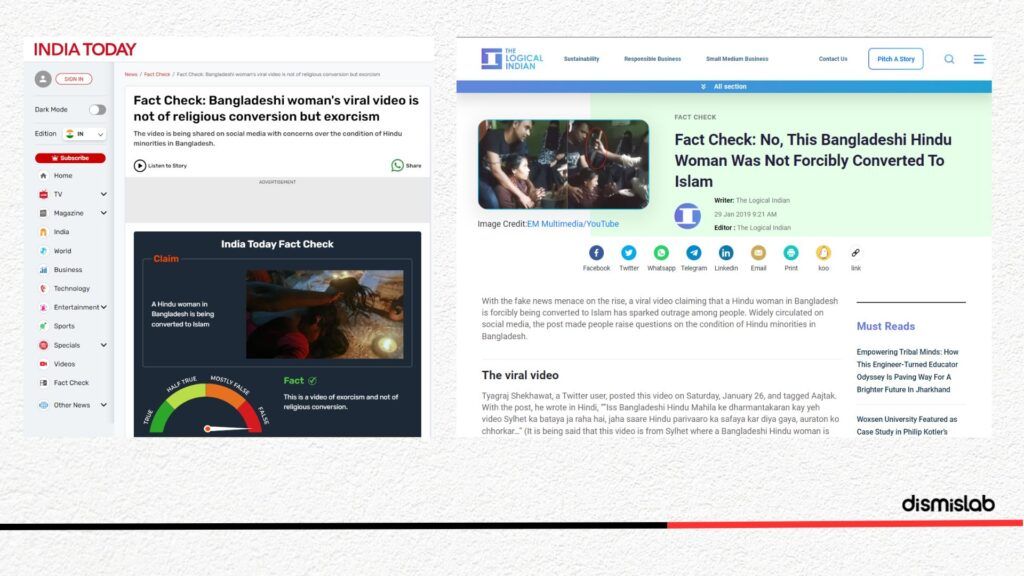Click Pitch A Story button

click(895, 59)
